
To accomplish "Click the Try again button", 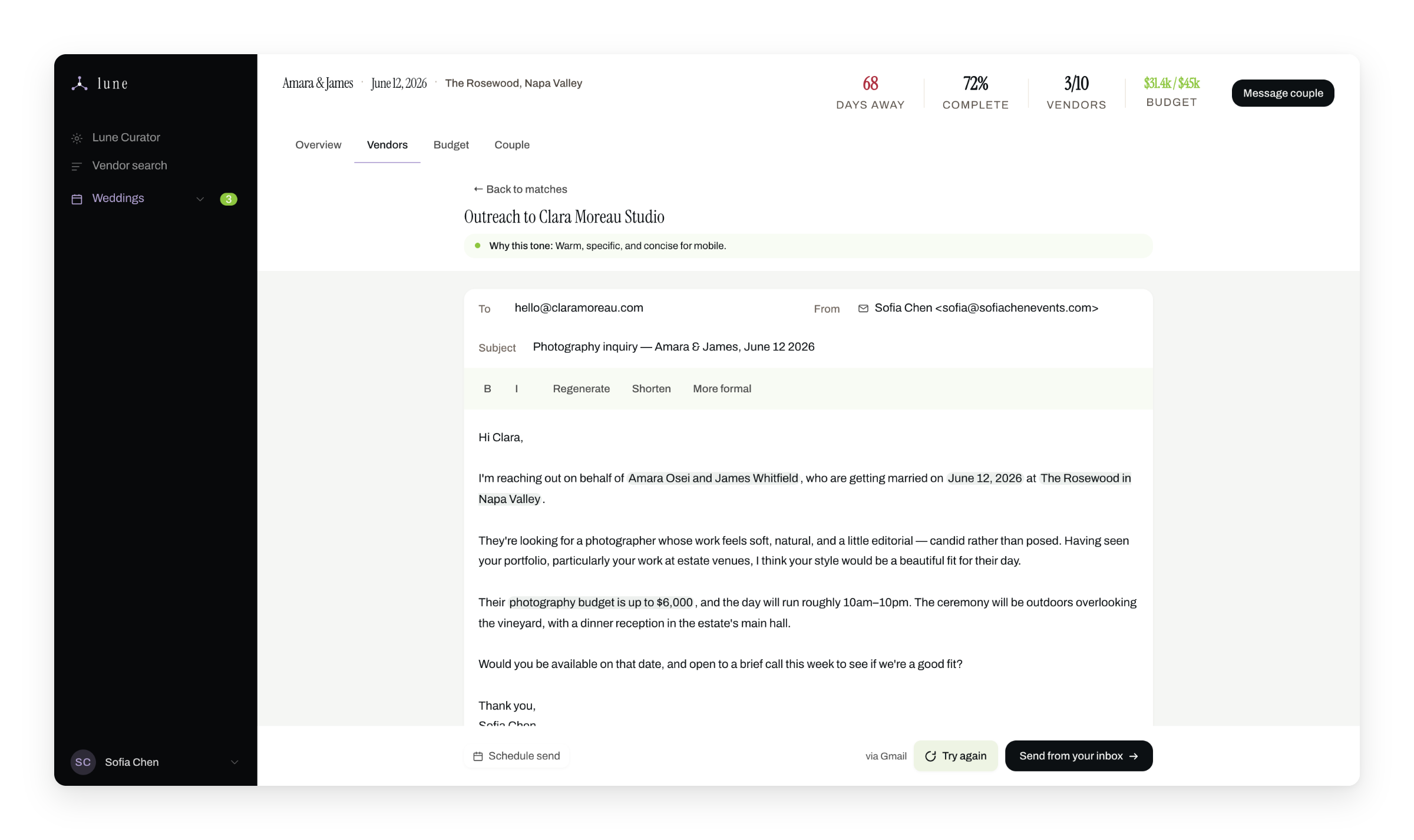I will [955, 756].
